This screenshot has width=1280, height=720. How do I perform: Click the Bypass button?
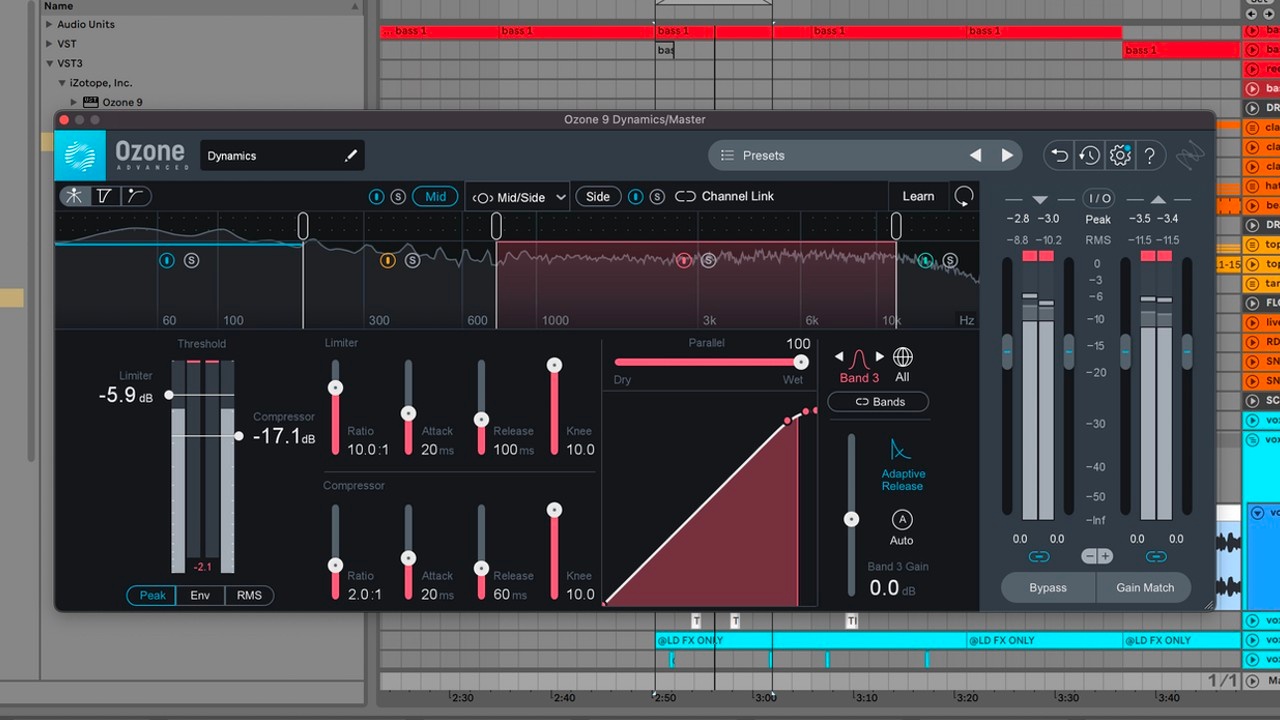[x=1047, y=587]
